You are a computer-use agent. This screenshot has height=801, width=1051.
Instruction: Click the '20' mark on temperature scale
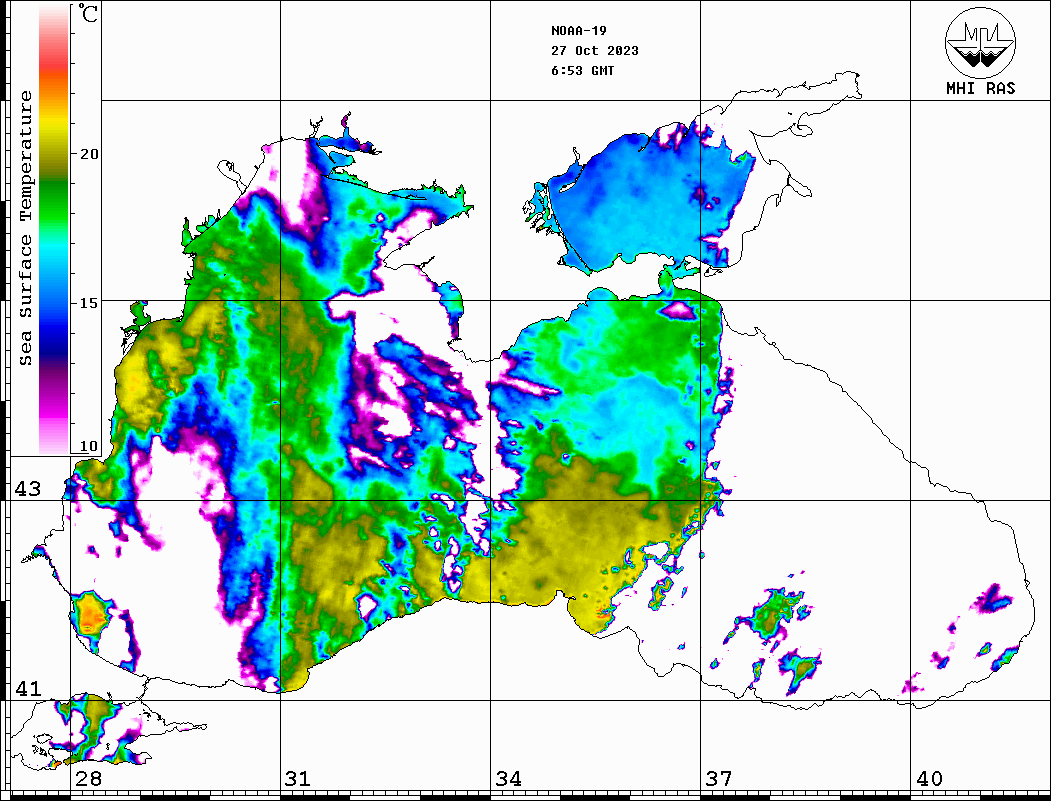click(89, 154)
